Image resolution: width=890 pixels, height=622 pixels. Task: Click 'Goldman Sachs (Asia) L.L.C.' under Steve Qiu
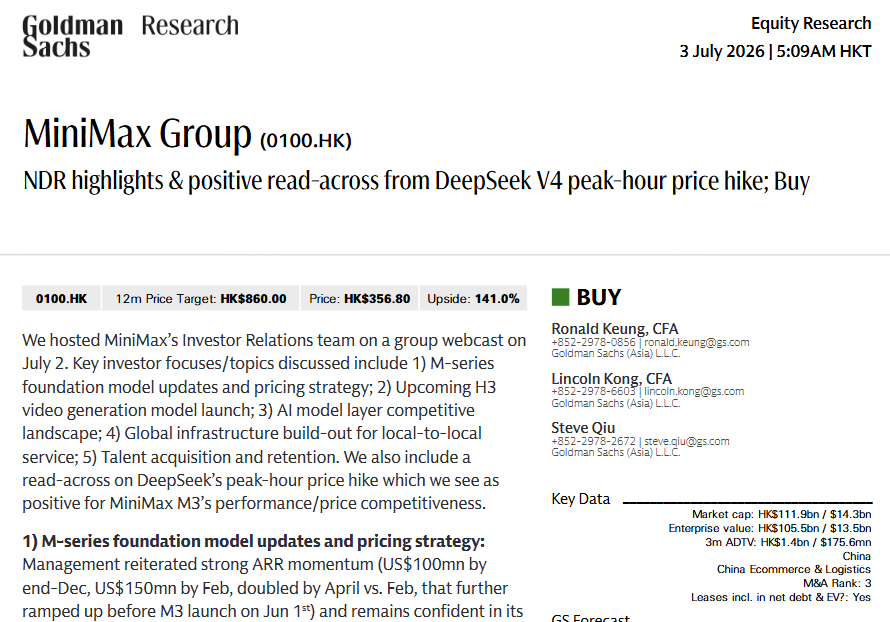point(616,452)
